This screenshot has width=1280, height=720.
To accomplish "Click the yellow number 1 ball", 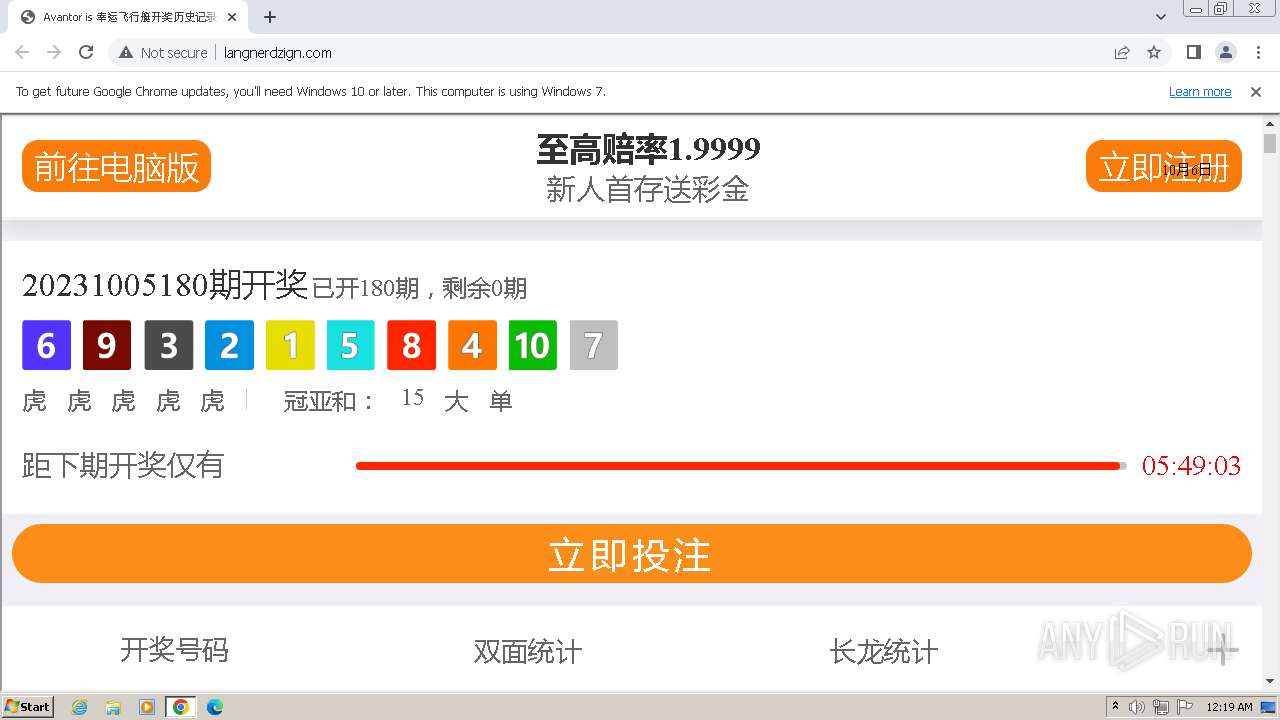I will click(x=290, y=345).
